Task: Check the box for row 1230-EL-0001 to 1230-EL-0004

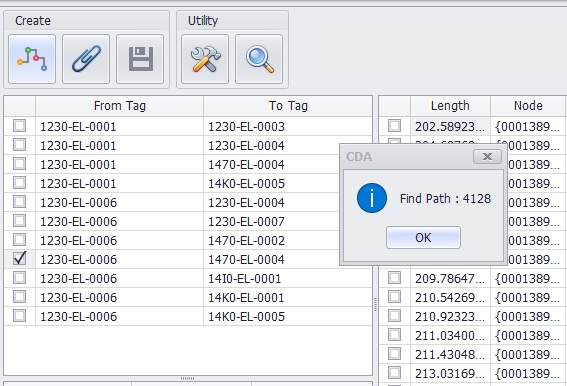Action: click(20, 145)
